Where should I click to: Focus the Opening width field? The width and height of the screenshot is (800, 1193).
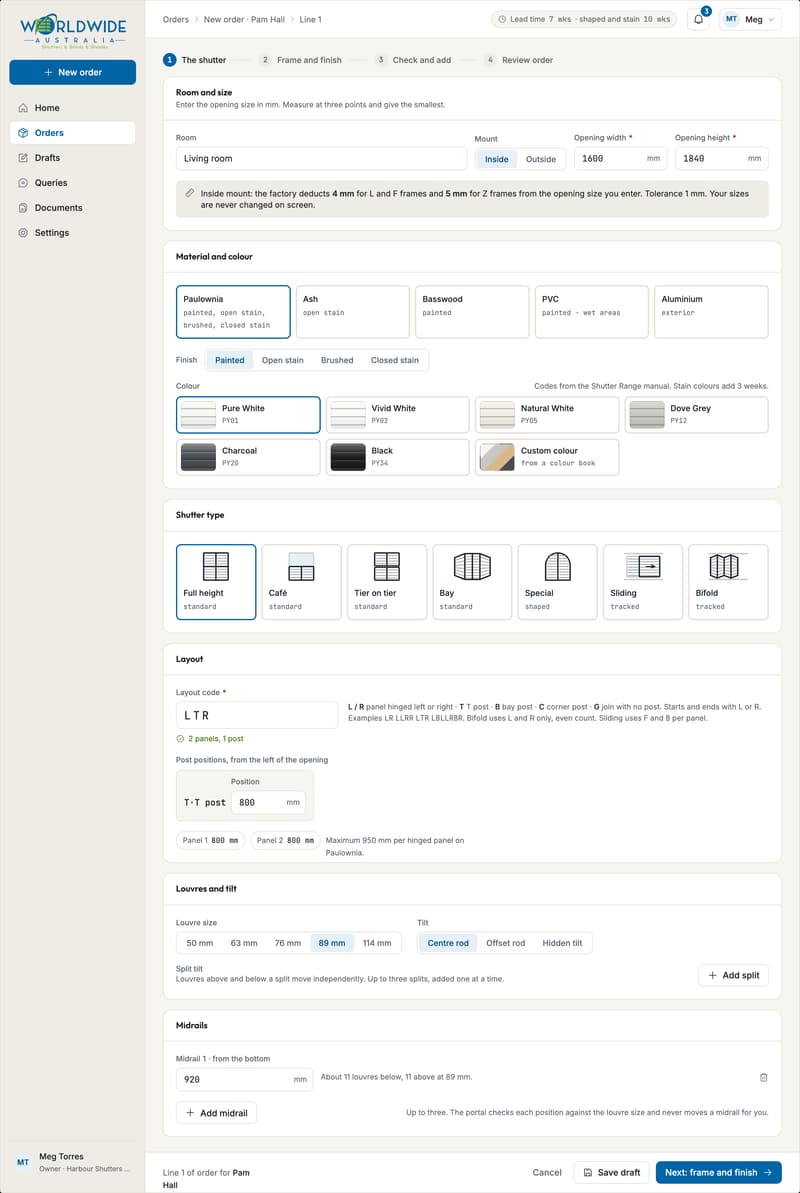click(x=620, y=158)
